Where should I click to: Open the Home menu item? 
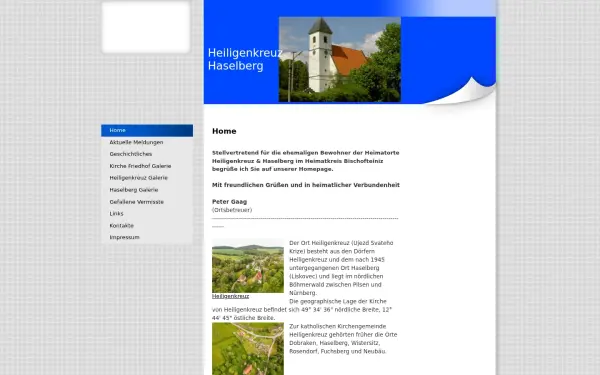tap(147, 130)
